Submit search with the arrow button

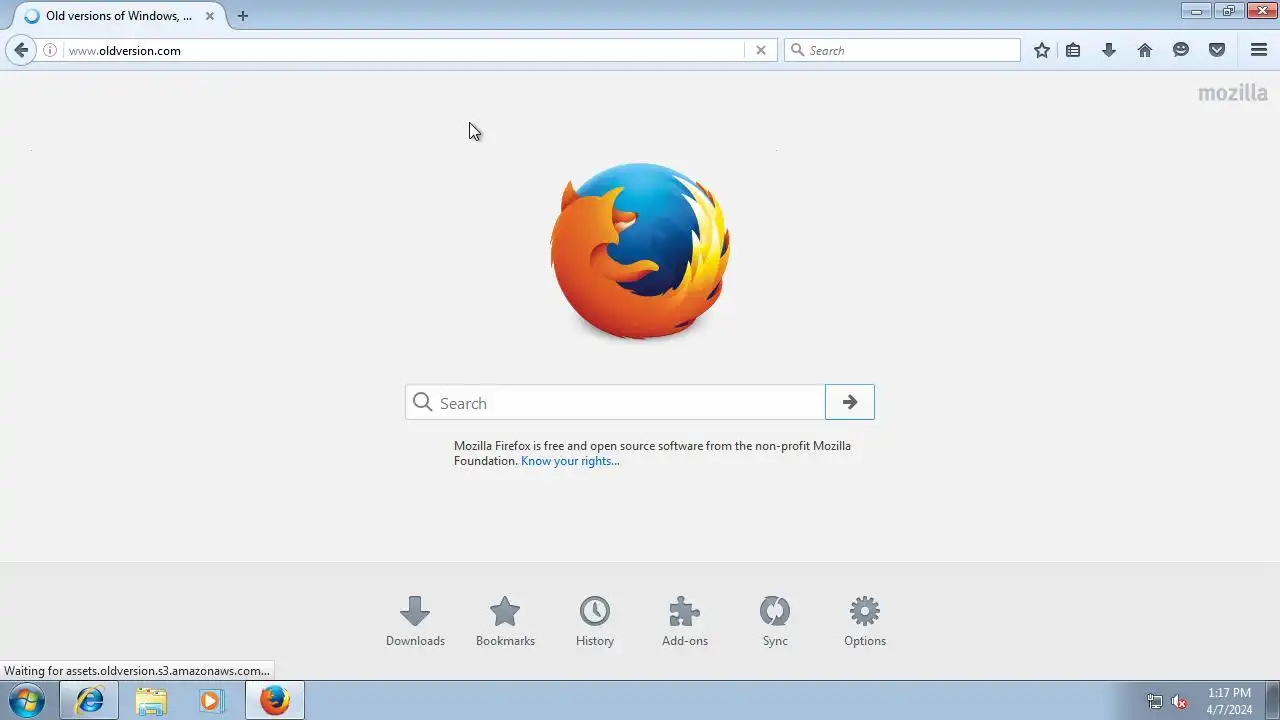tap(850, 402)
